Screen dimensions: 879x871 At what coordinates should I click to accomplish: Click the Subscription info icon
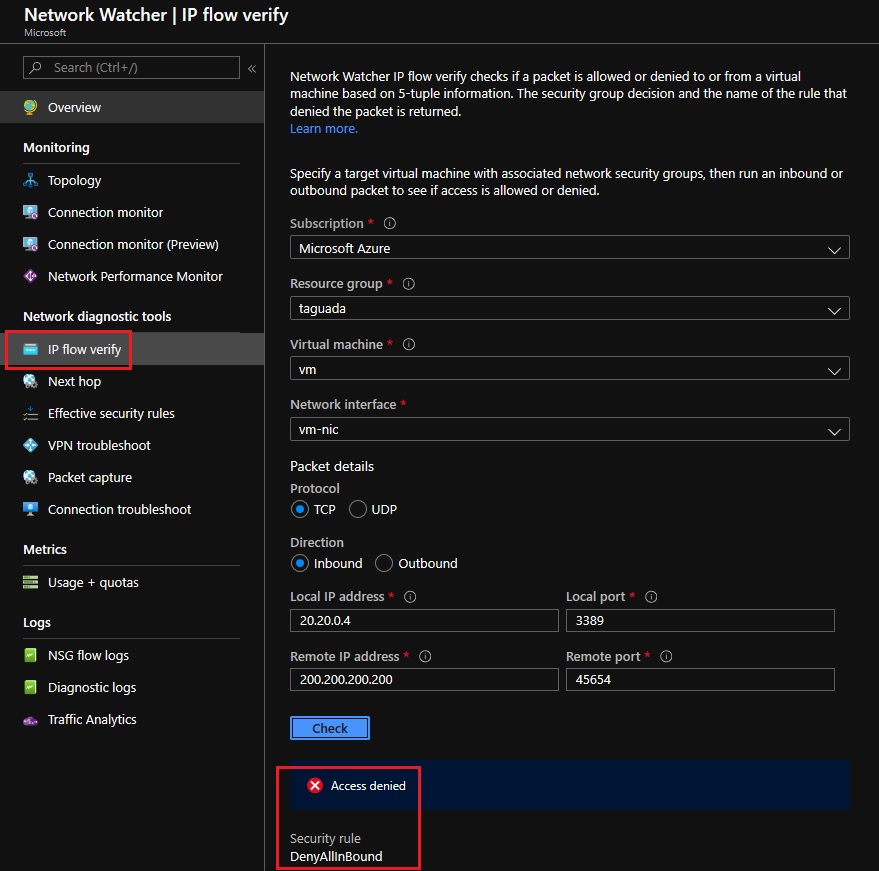click(390, 223)
